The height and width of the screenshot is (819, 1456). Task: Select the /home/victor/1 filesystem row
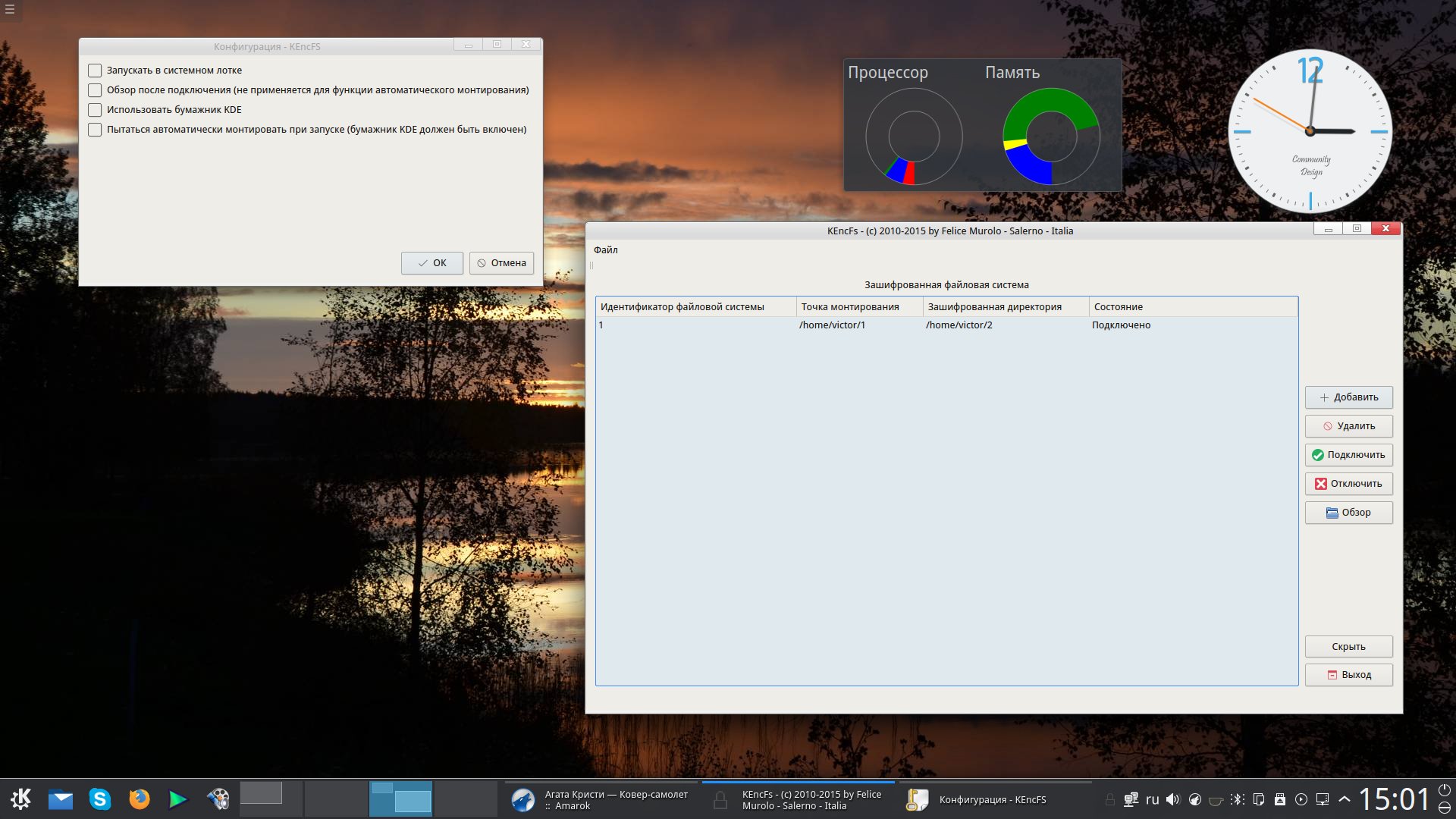tap(832, 325)
